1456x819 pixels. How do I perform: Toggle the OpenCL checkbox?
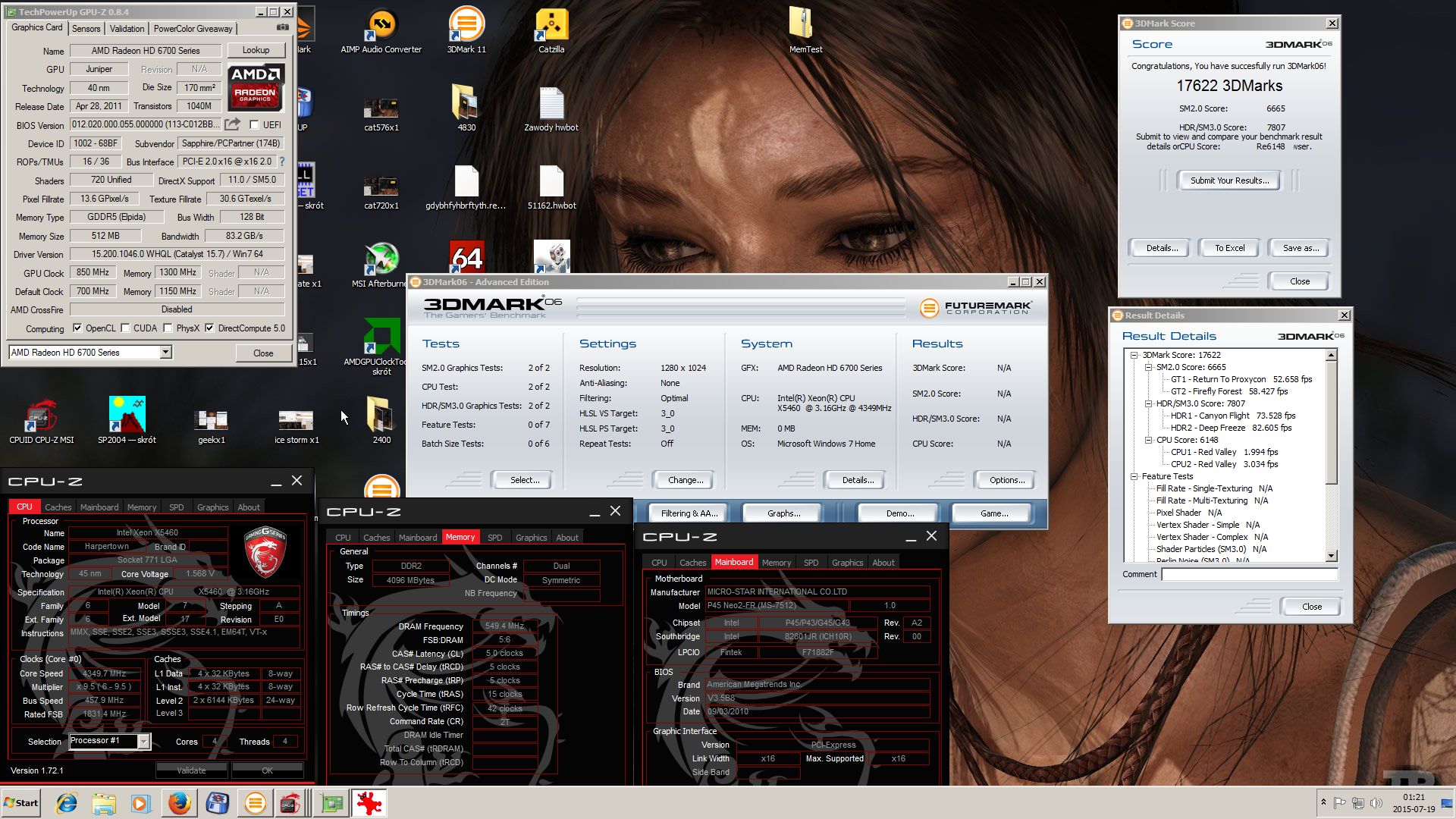click(x=77, y=328)
